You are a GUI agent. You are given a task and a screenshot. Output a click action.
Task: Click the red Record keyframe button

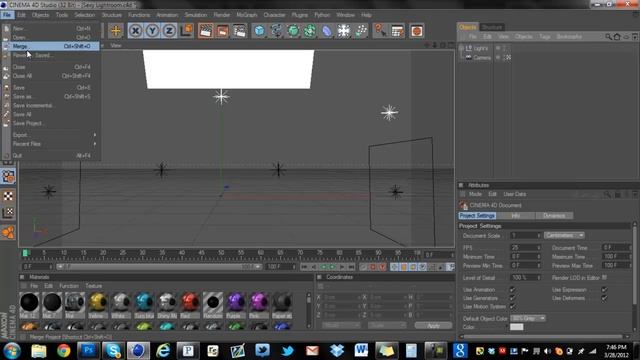click(373, 267)
